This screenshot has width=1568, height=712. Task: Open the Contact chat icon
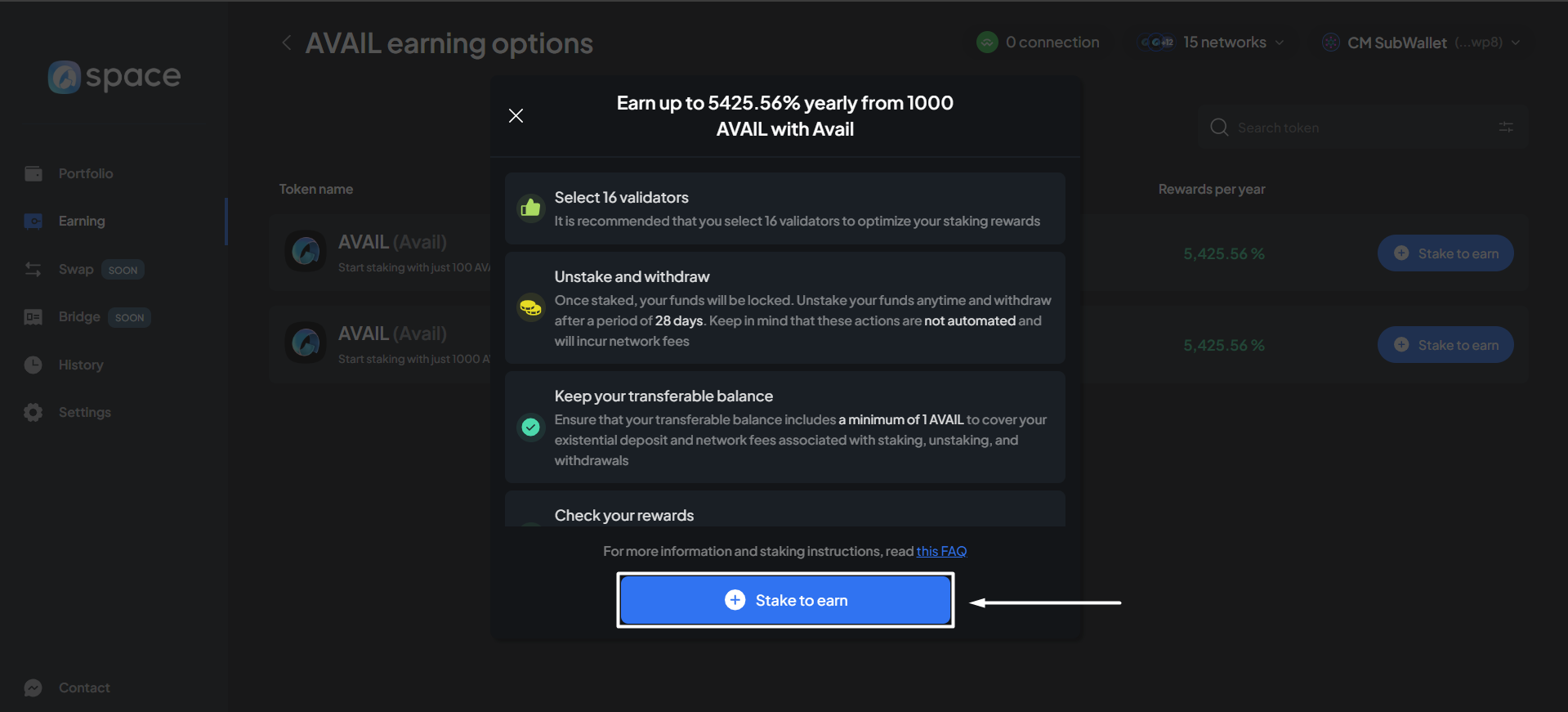(x=34, y=687)
